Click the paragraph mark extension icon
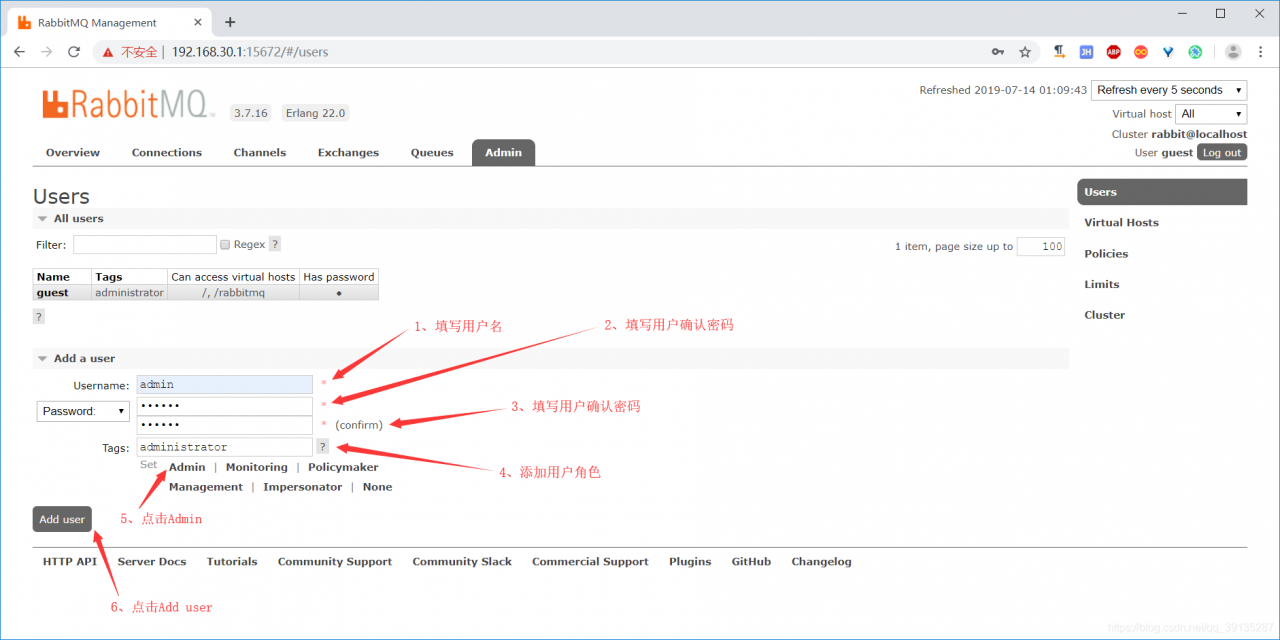The image size is (1280, 640). coord(1059,52)
